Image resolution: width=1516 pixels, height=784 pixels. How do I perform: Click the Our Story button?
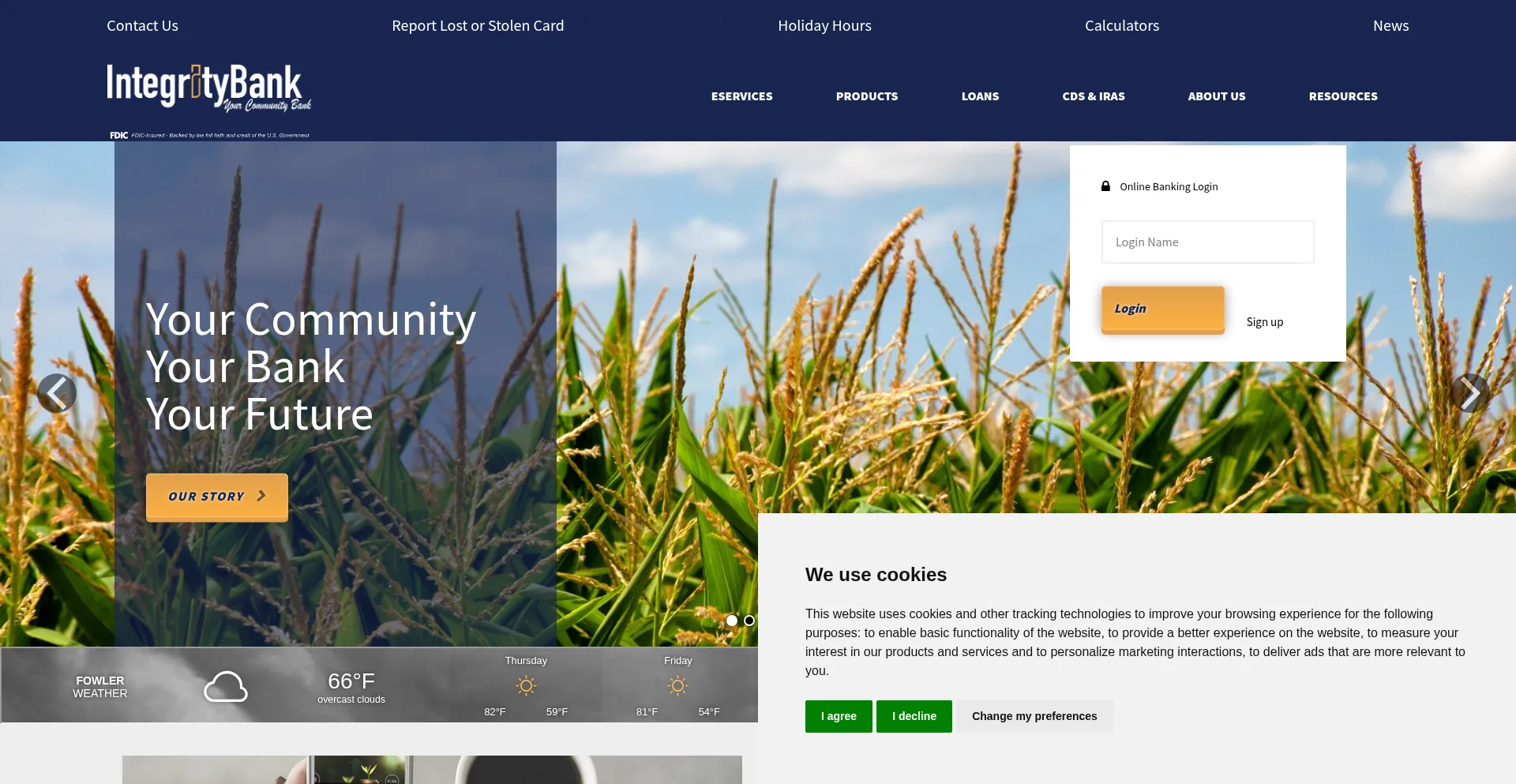tap(217, 497)
